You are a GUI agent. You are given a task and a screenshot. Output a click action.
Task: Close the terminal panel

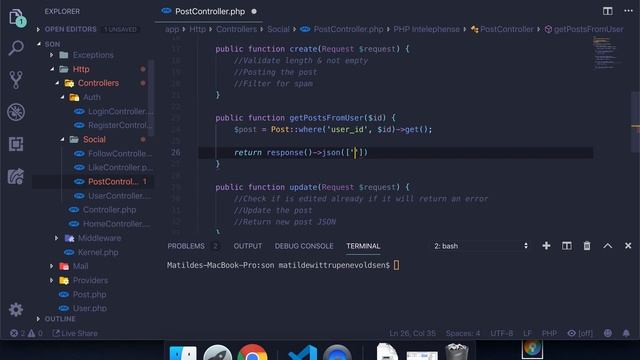(628, 246)
